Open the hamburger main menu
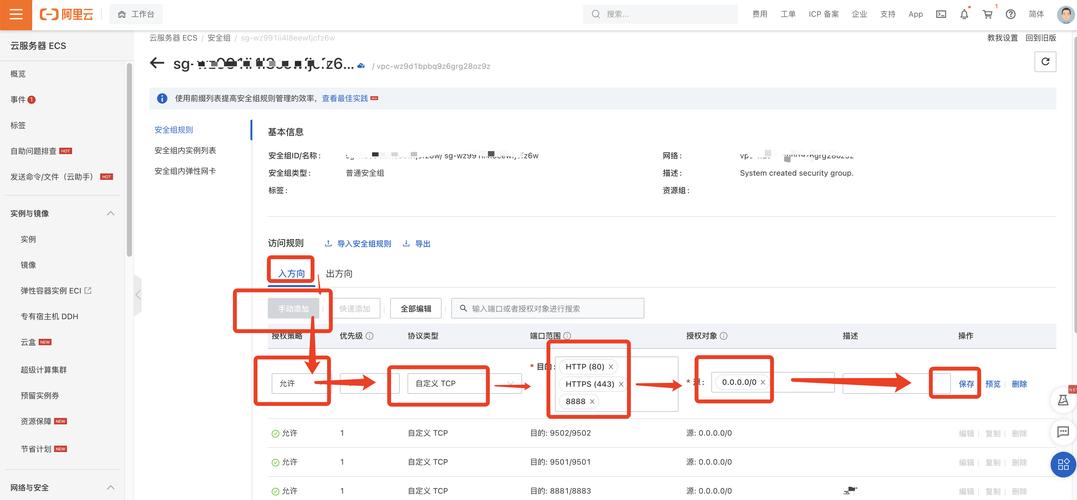 16,14
